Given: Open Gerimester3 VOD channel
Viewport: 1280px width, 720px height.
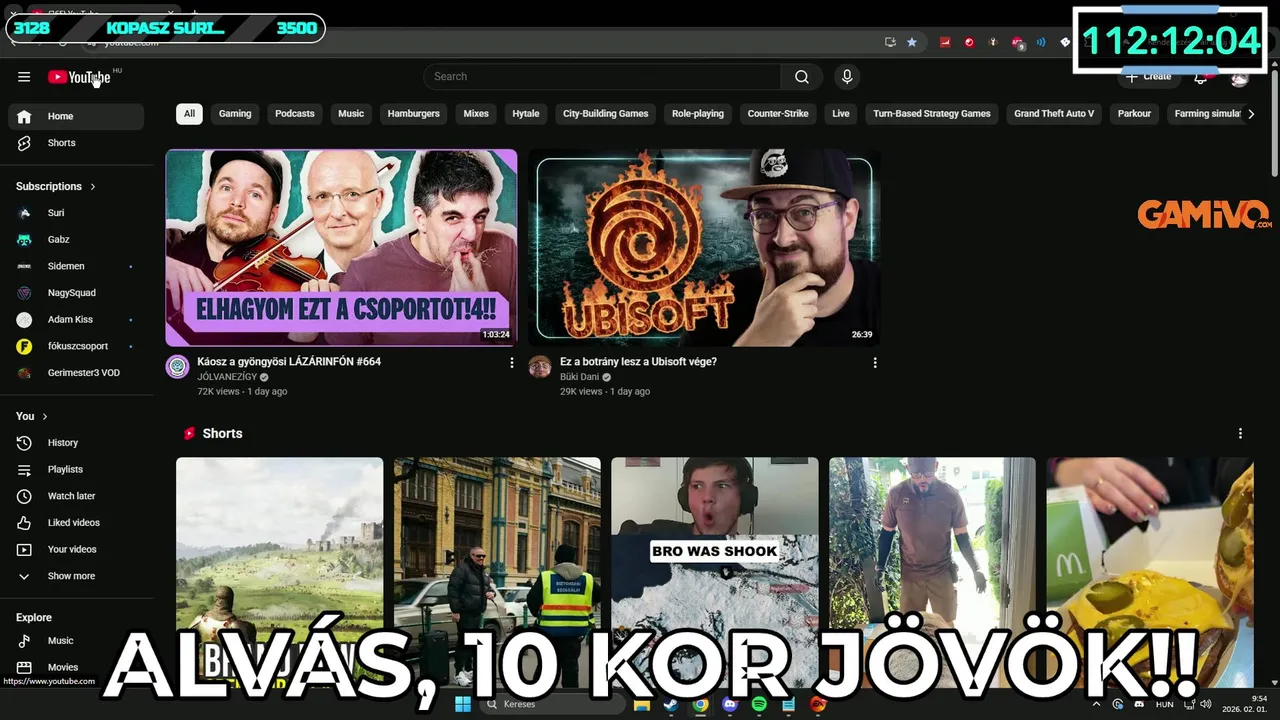Looking at the screenshot, I should coord(76,373).
